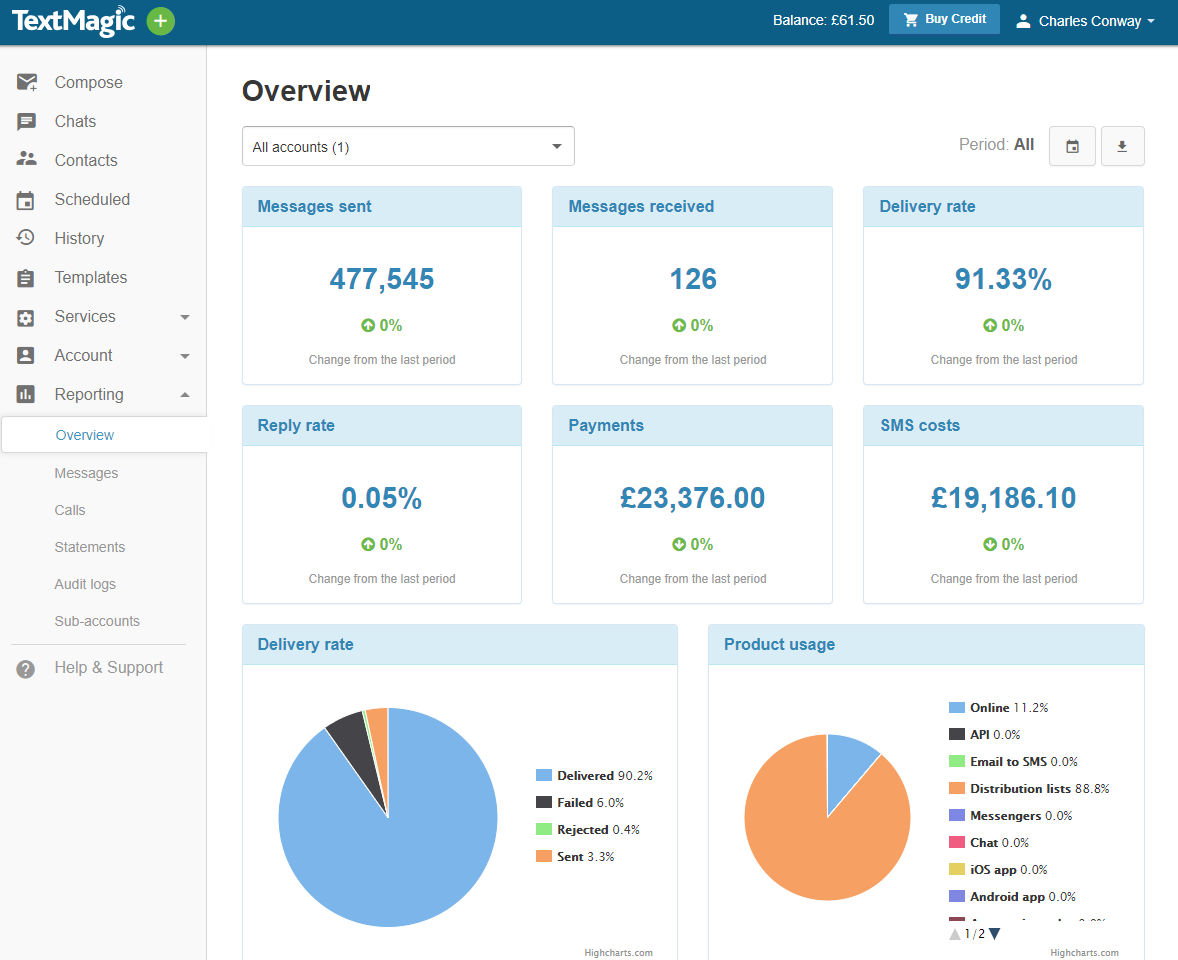Image resolution: width=1178 pixels, height=960 pixels.
Task: Click the Help & Support question icon
Action: (x=26, y=669)
